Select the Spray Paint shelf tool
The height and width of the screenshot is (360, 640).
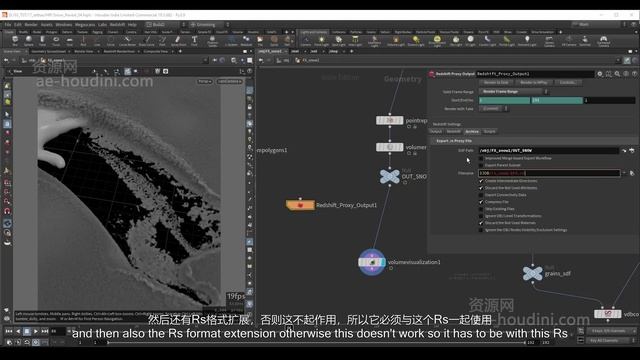tap(178, 40)
